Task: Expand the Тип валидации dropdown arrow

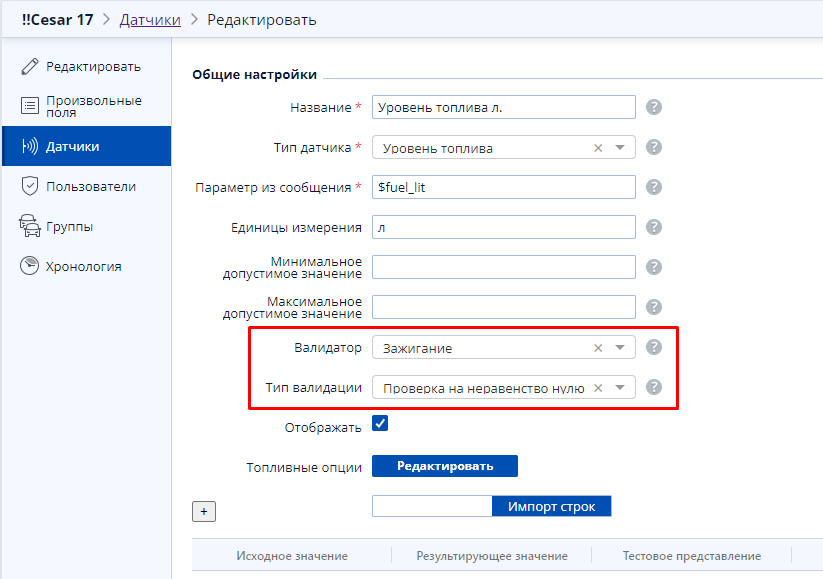Action: (x=620, y=388)
